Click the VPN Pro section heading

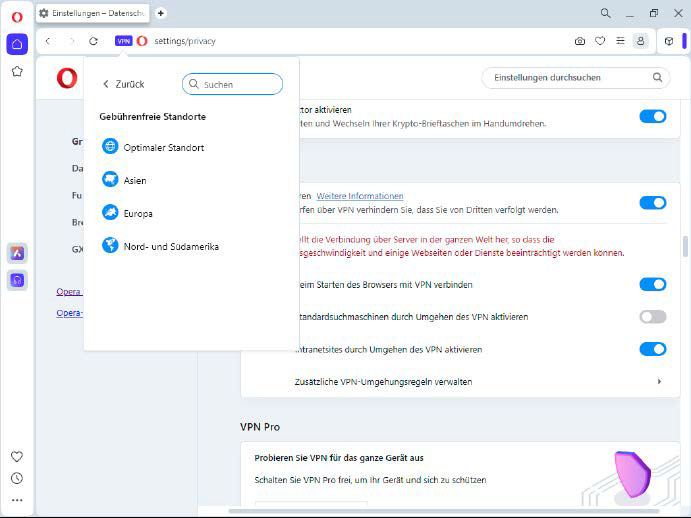coord(260,427)
